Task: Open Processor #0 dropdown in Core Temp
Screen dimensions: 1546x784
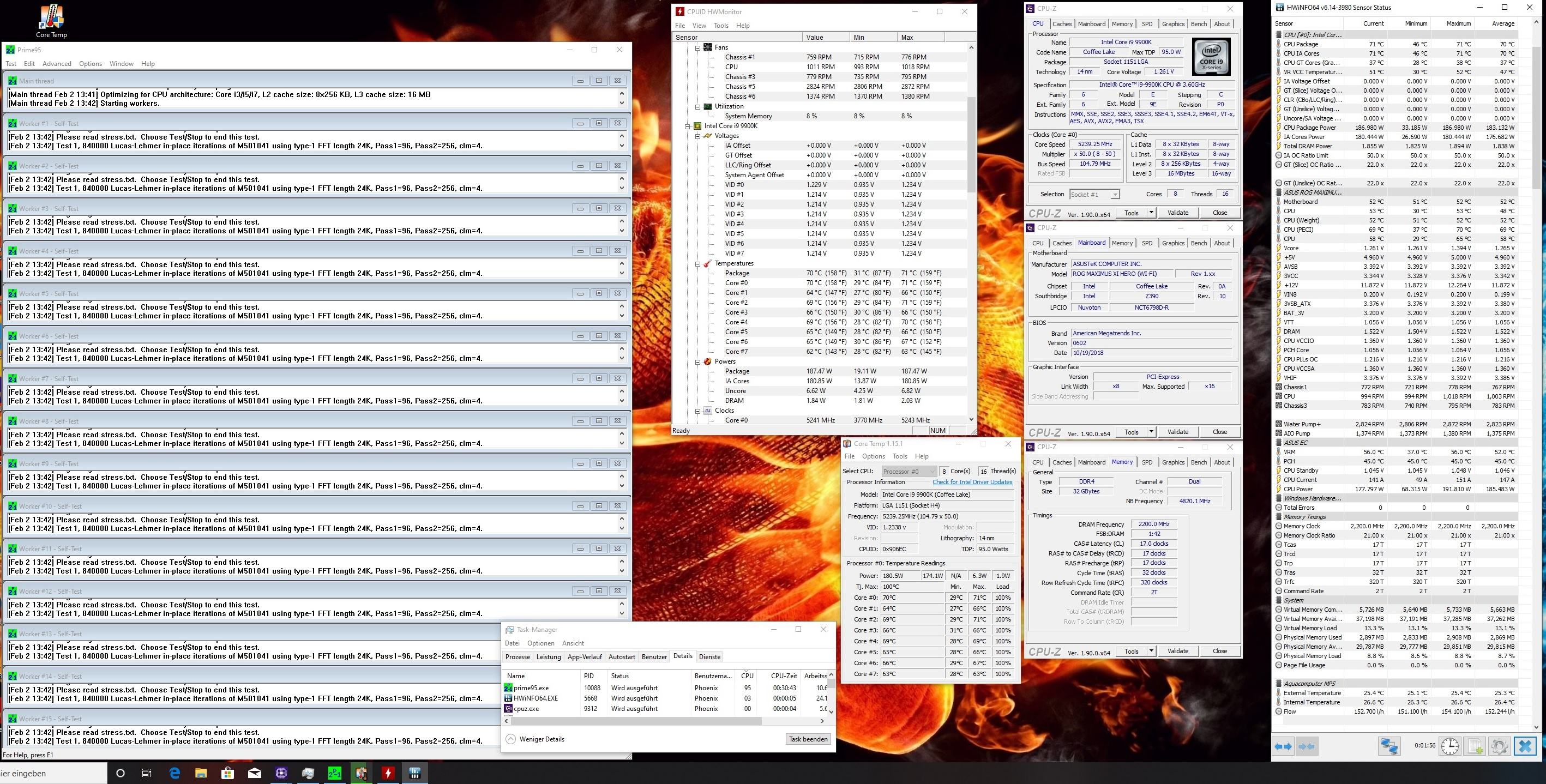Action: click(x=909, y=472)
